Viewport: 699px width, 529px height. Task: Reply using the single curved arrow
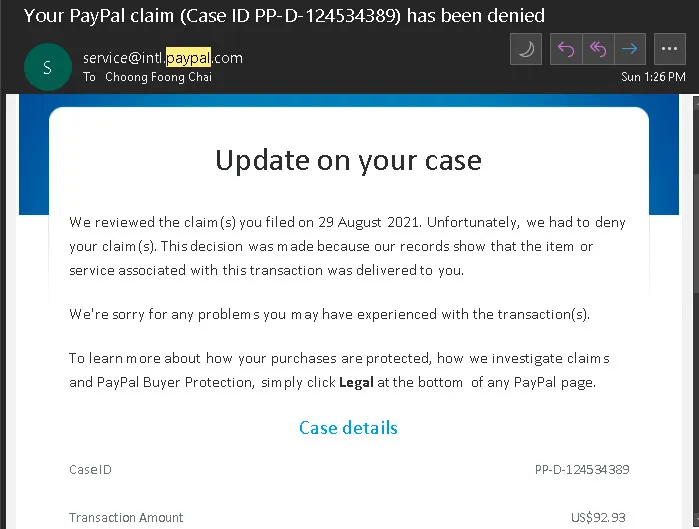(x=566, y=49)
